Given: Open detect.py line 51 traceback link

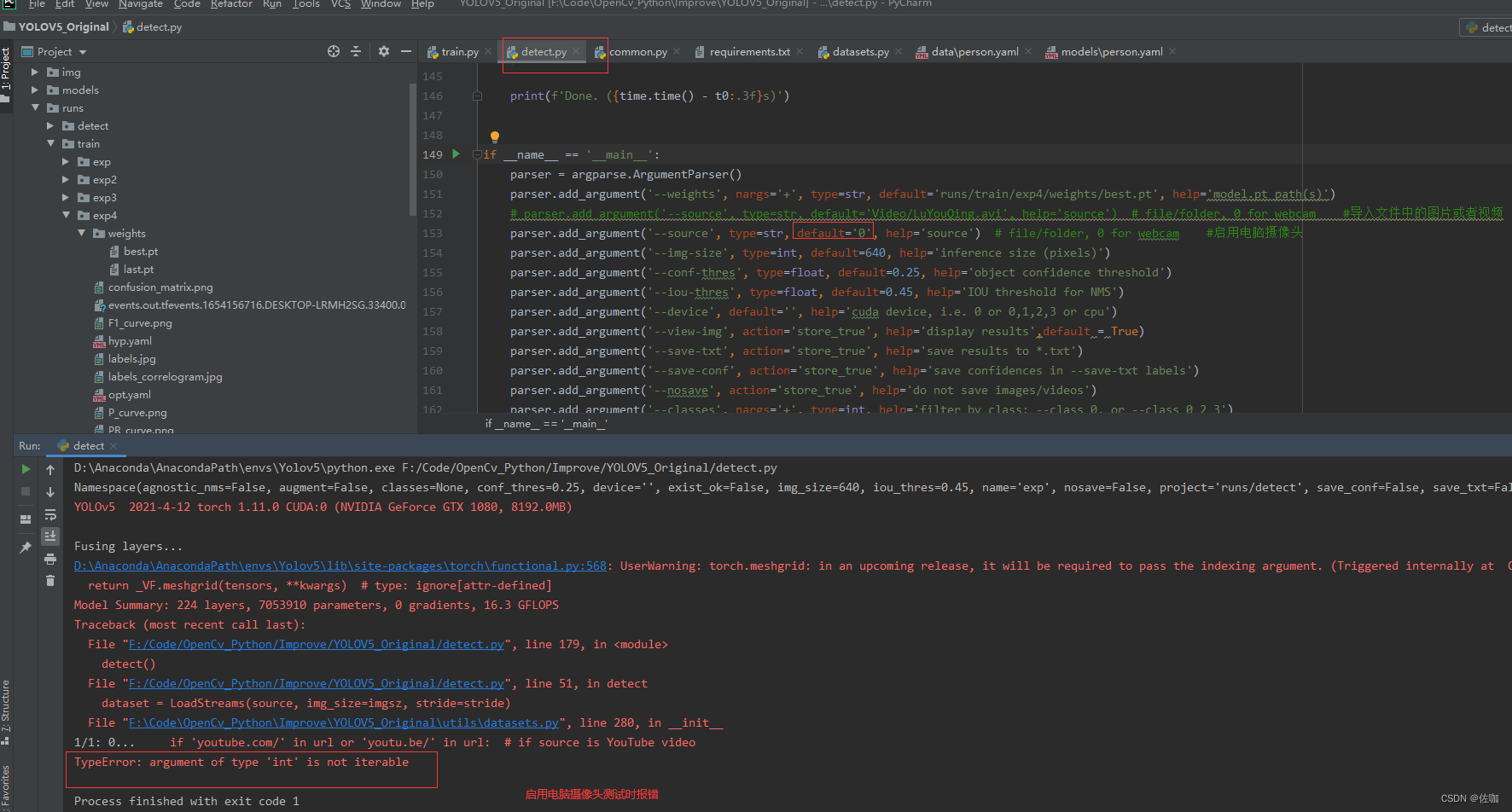Looking at the screenshot, I should [317, 684].
